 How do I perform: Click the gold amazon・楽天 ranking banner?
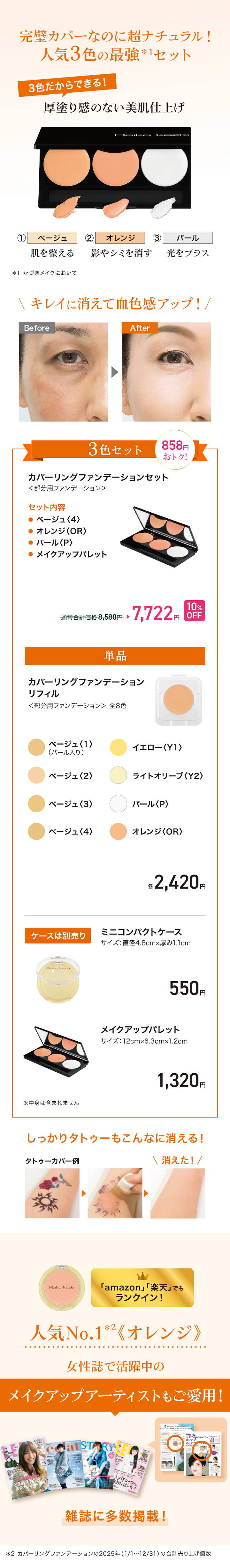tap(142, 1287)
